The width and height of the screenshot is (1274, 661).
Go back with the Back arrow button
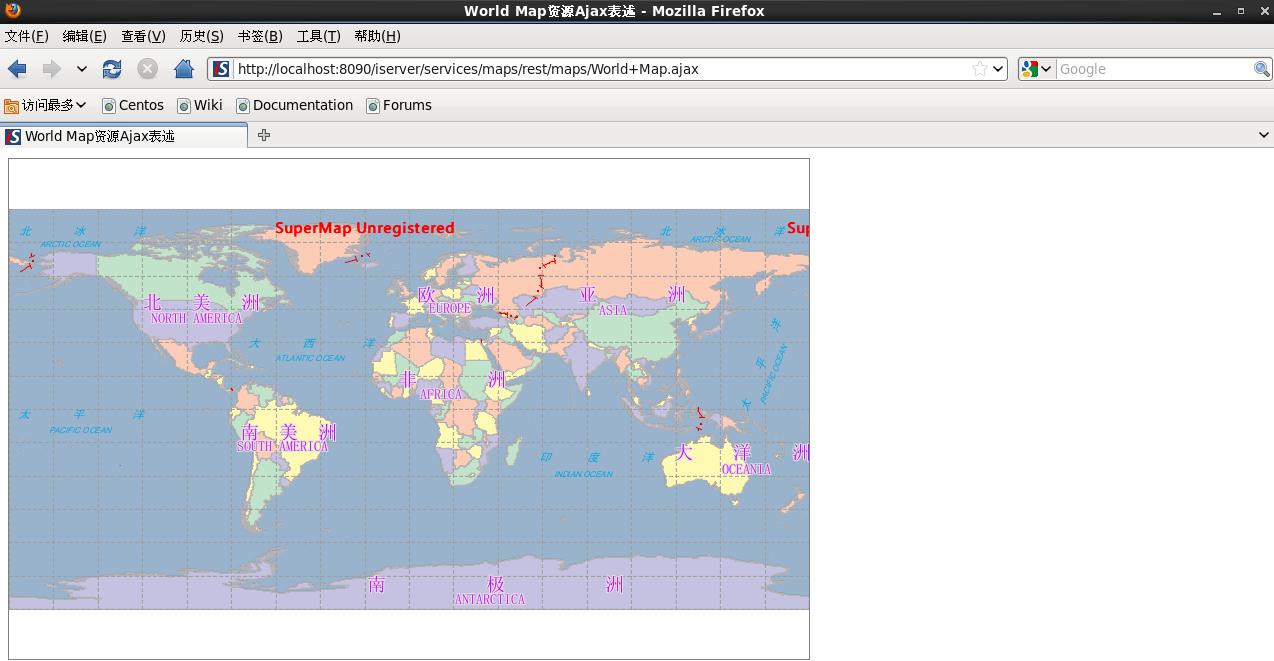(17, 69)
